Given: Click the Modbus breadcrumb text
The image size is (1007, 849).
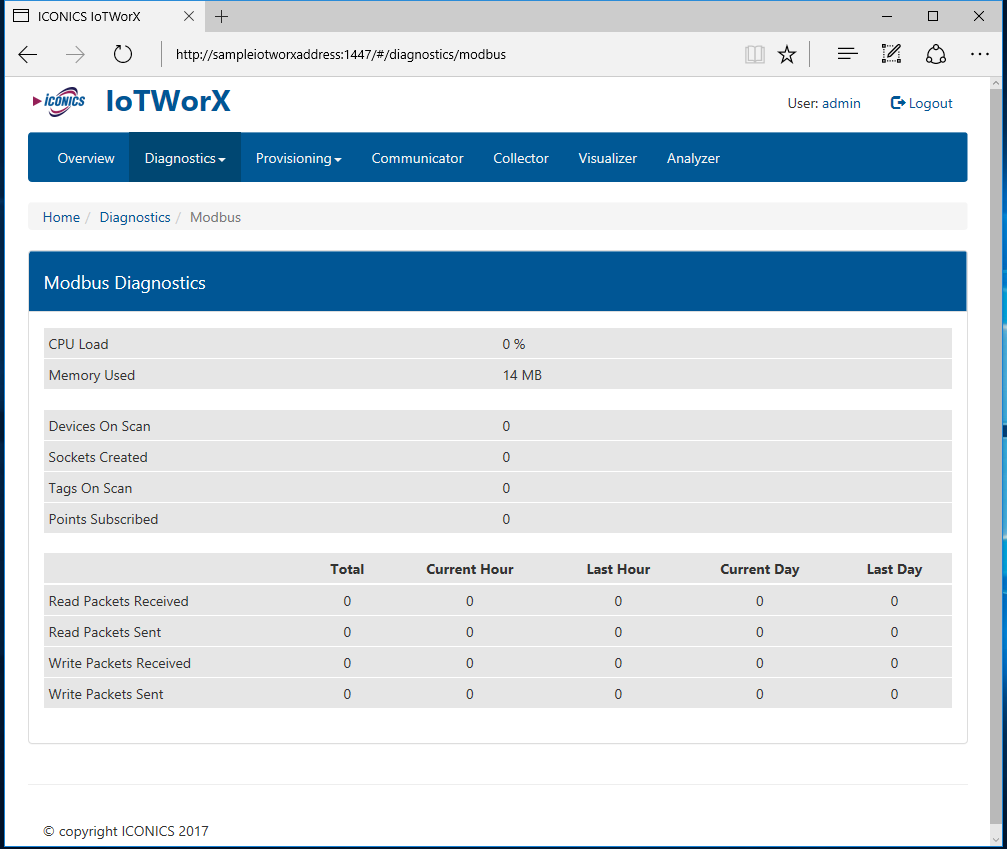Looking at the screenshot, I should click(x=215, y=217).
